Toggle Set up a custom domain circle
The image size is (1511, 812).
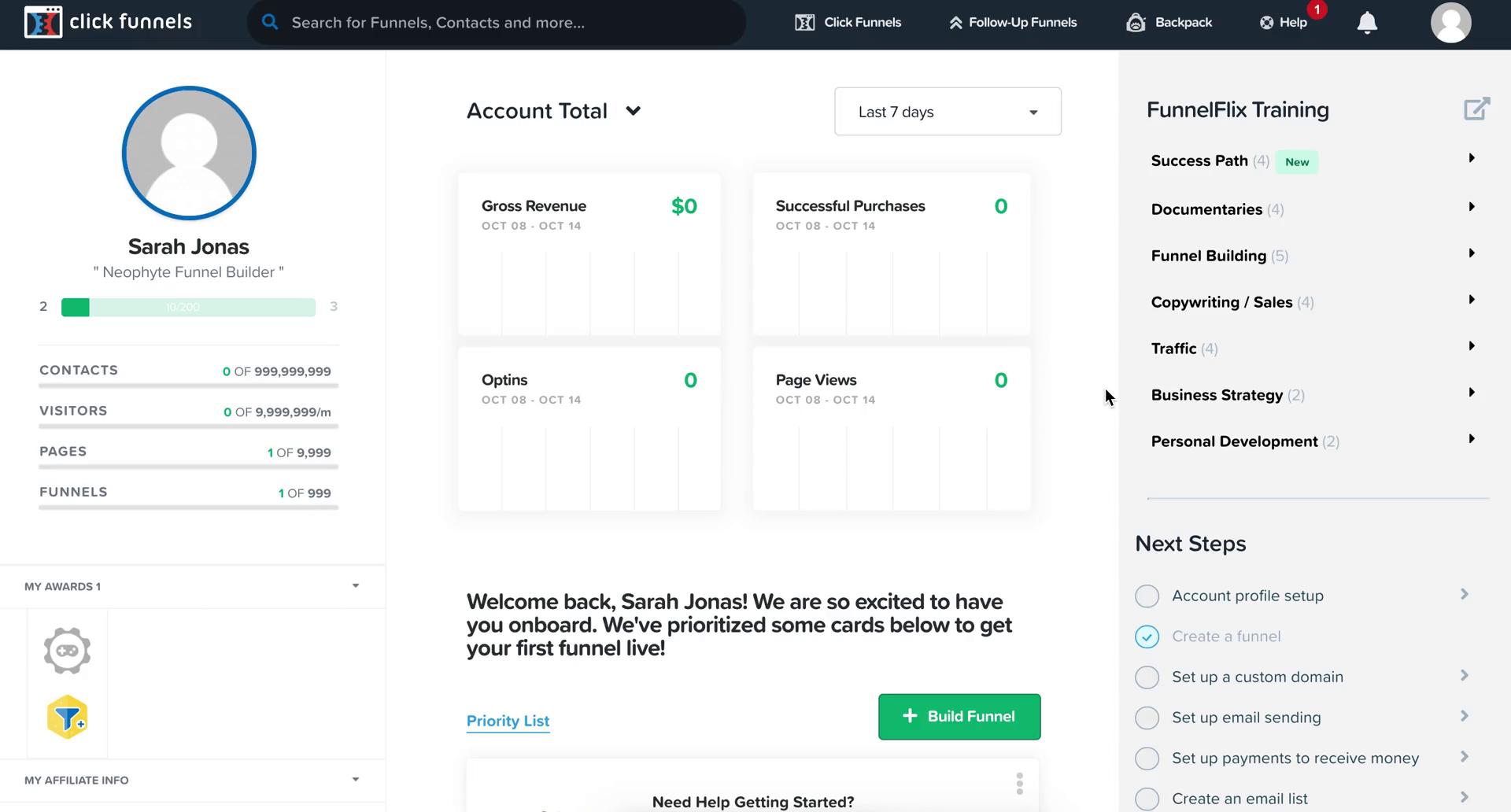click(1147, 677)
